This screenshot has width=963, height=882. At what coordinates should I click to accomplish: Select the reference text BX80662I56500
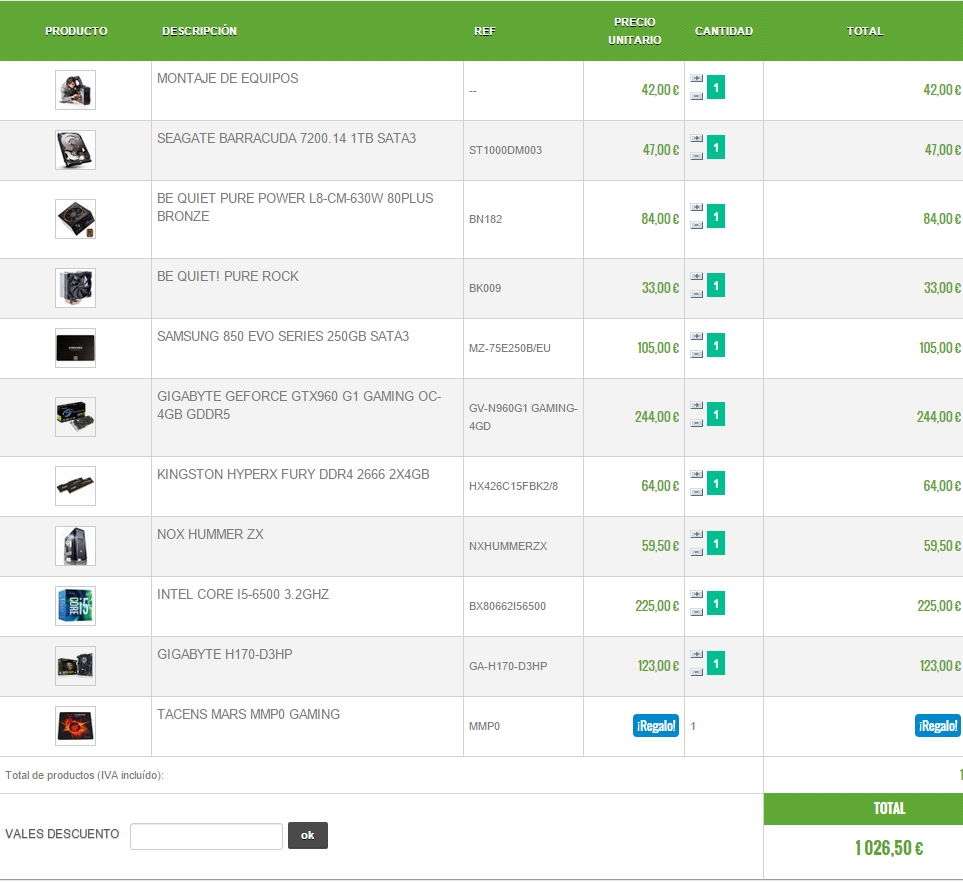(x=507, y=606)
